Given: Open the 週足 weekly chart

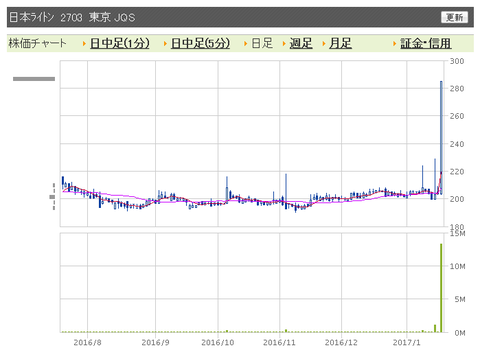Looking at the screenshot, I should click(x=301, y=43).
